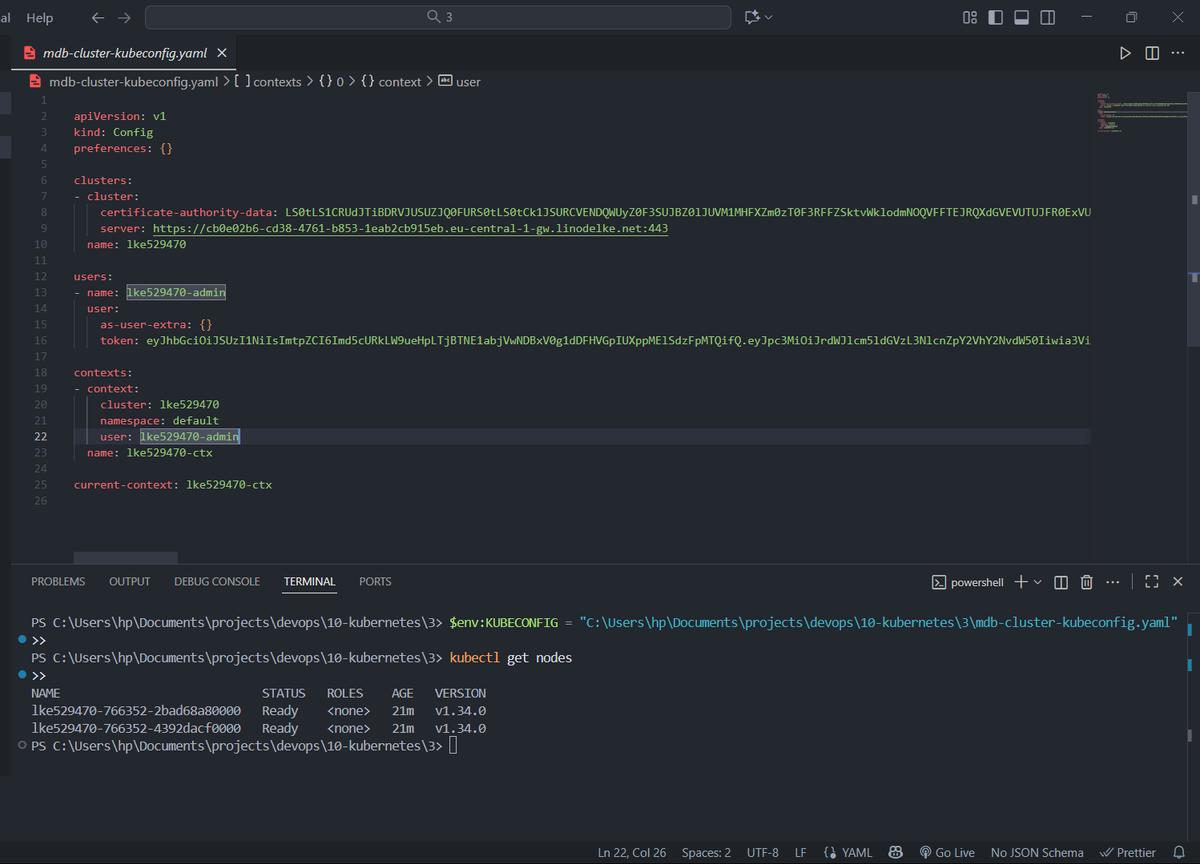Kill the terminal with the trash icon

[x=1086, y=582]
